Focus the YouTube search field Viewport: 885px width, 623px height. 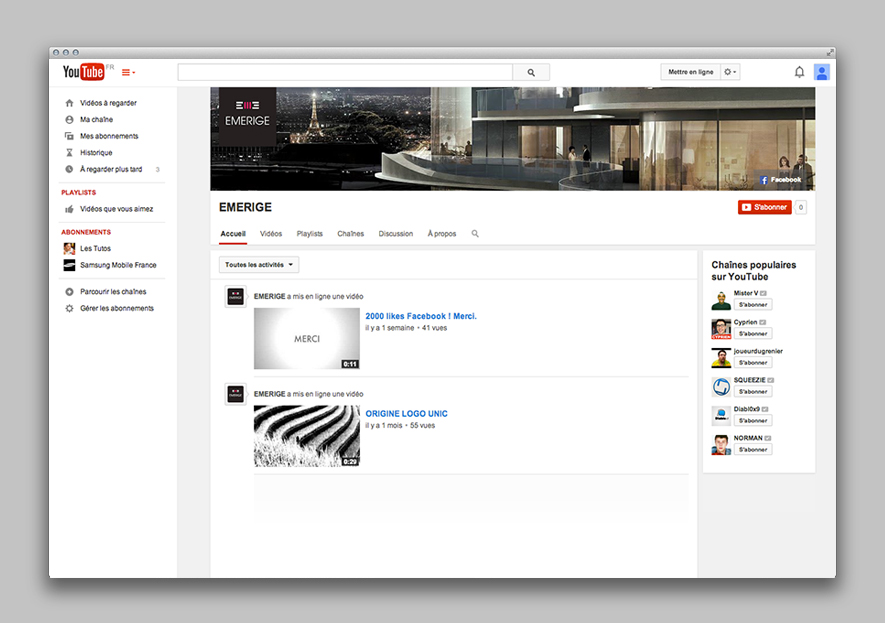pyautogui.click(x=345, y=72)
